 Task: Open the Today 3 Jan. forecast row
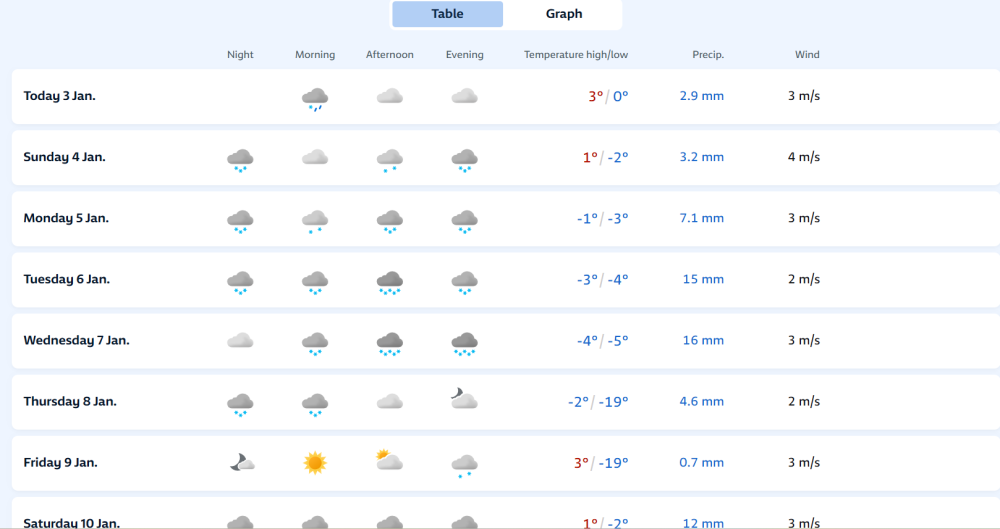[60, 96]
